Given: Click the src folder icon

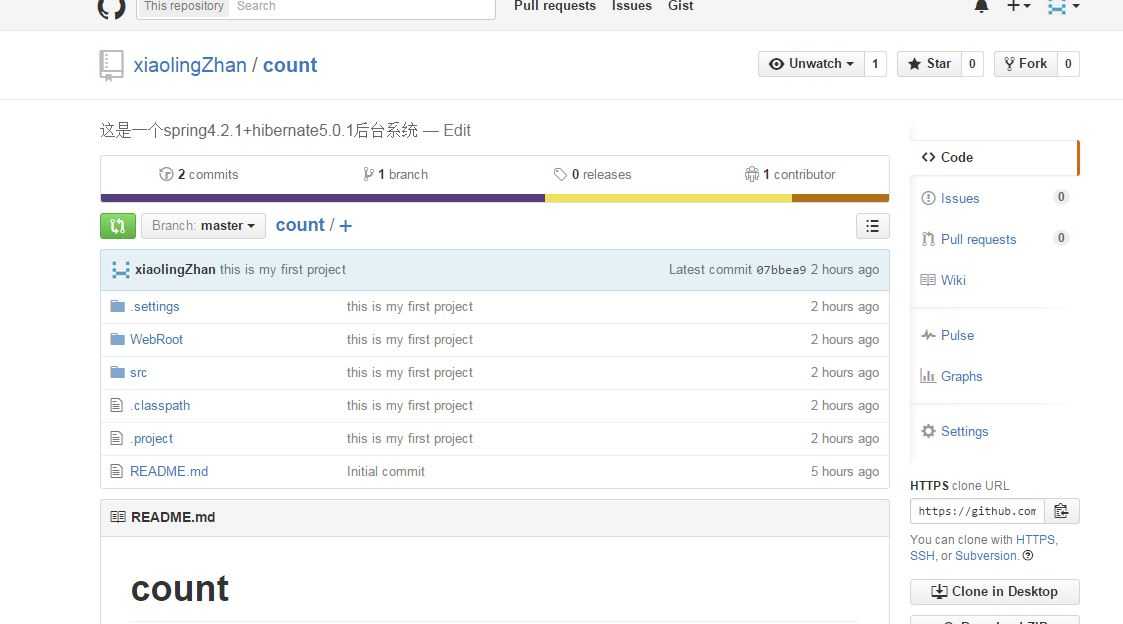Looking at the screenshot, I should [117, 373].
